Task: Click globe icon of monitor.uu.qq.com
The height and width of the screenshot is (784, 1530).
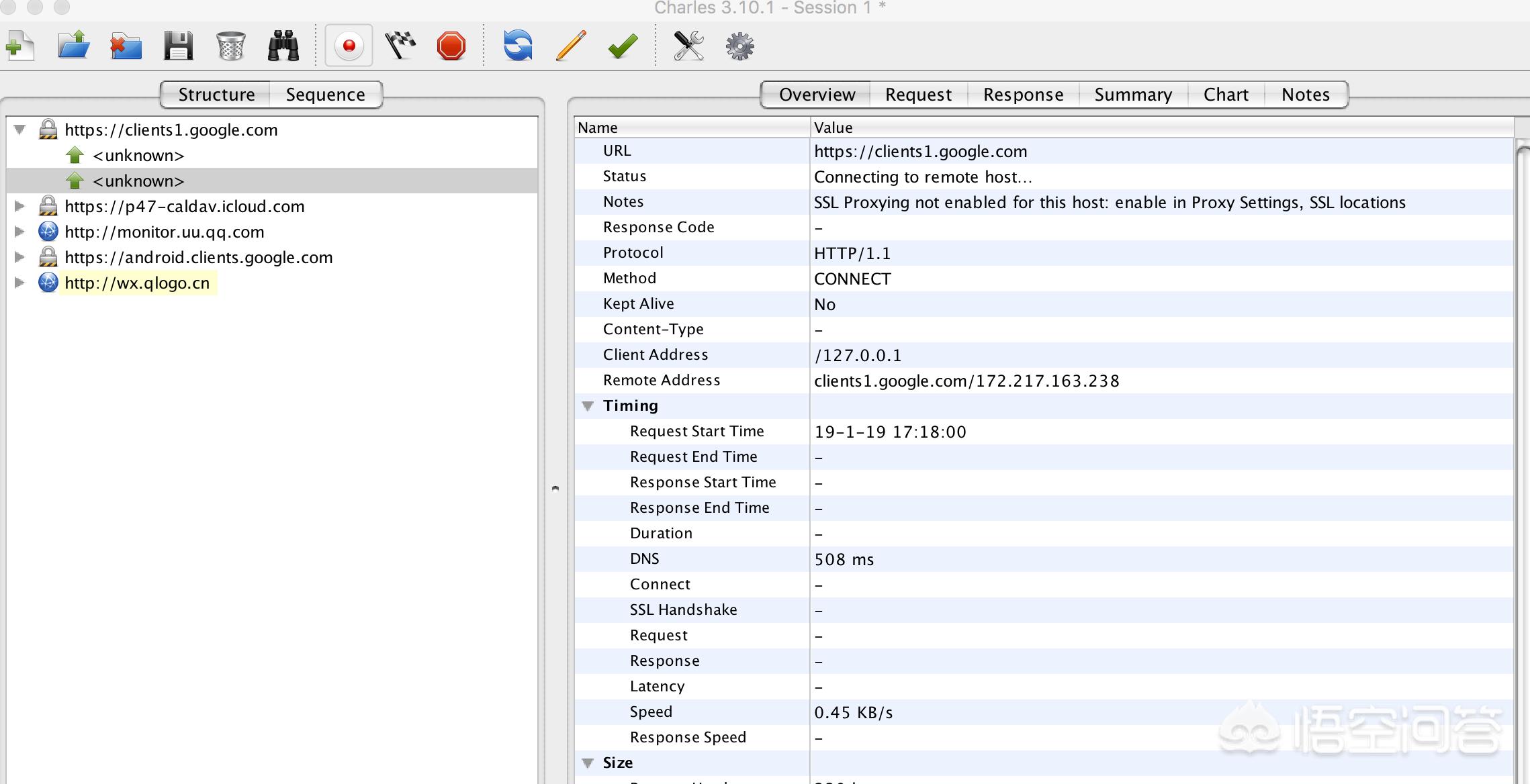Action: tap(48, 232)
